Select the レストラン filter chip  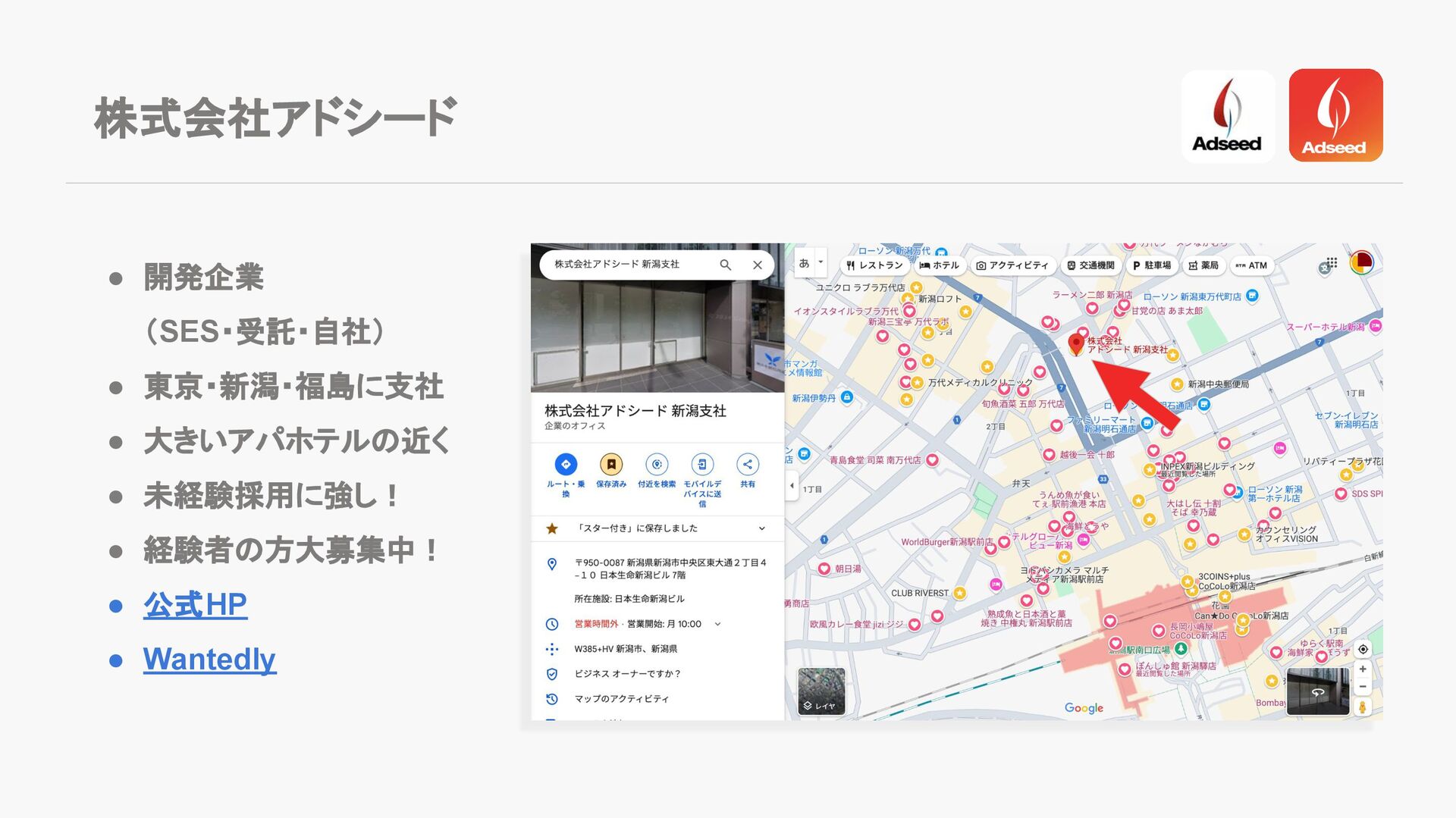tap(874, 265)
